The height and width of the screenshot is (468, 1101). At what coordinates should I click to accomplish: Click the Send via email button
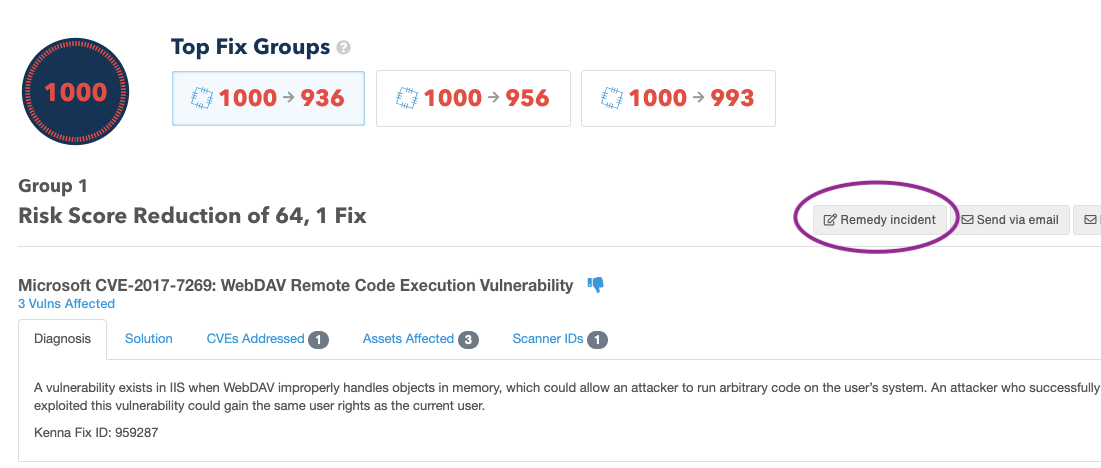point(1009,220)
